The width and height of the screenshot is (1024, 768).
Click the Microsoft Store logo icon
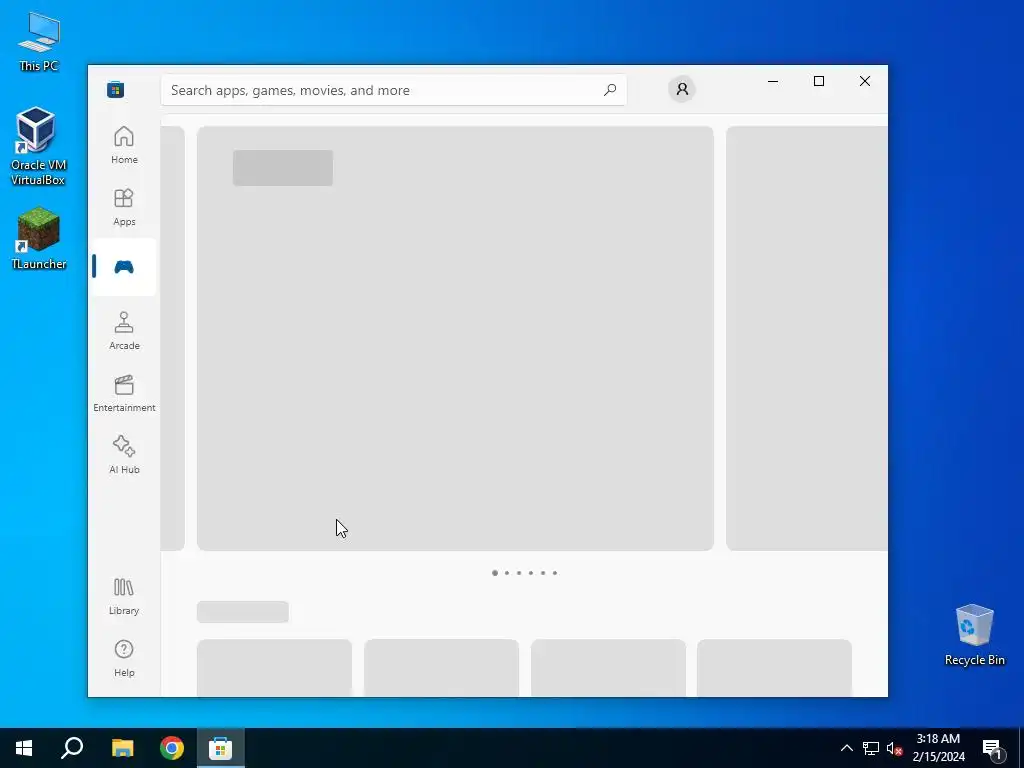(x=116, y=89)
